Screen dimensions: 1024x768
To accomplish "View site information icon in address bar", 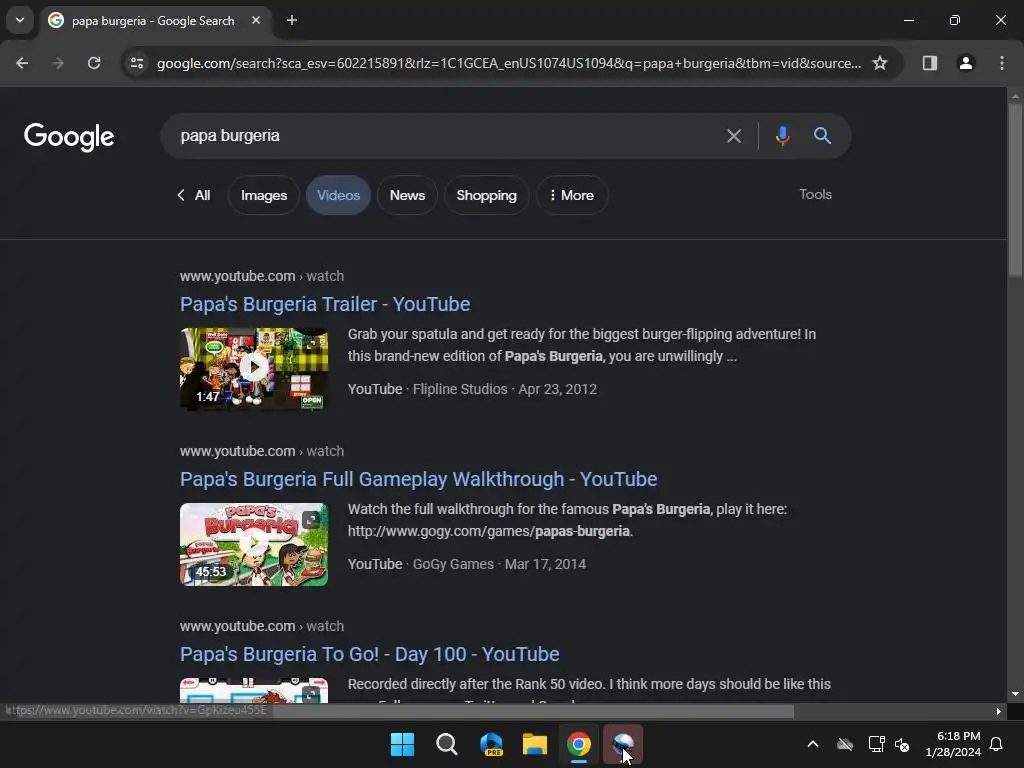I will (x=137, y=63).
